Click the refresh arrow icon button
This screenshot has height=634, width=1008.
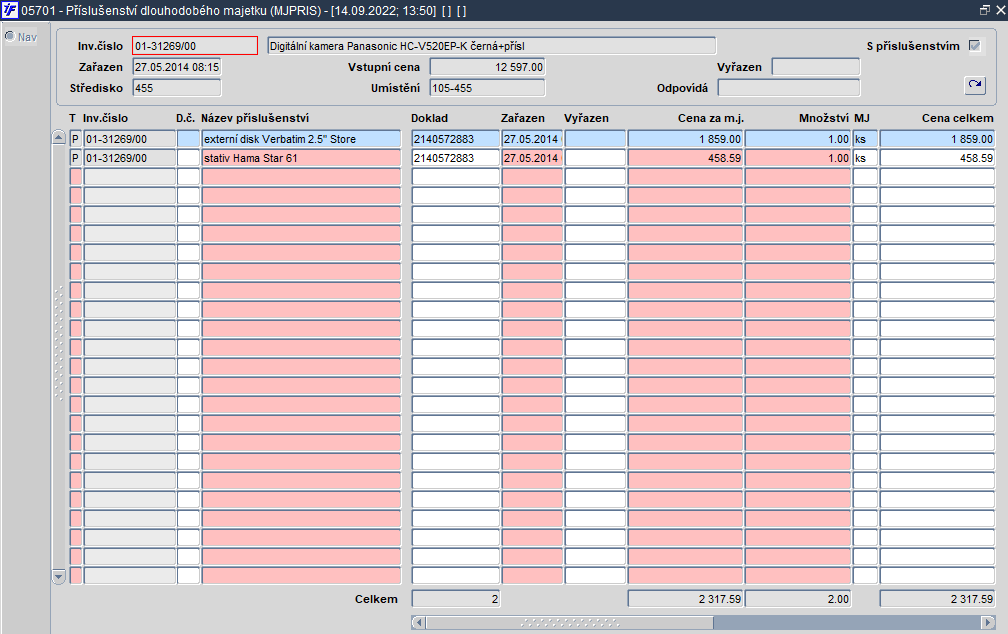pyautogui.click(x=975, y=85)
